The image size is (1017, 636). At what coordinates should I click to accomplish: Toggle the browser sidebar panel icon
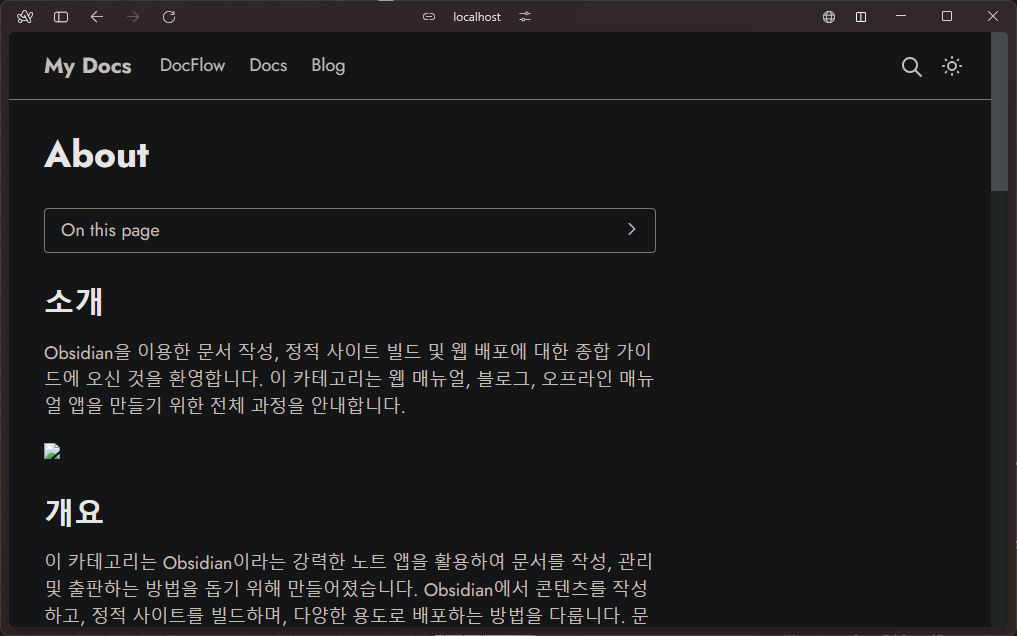61,17
